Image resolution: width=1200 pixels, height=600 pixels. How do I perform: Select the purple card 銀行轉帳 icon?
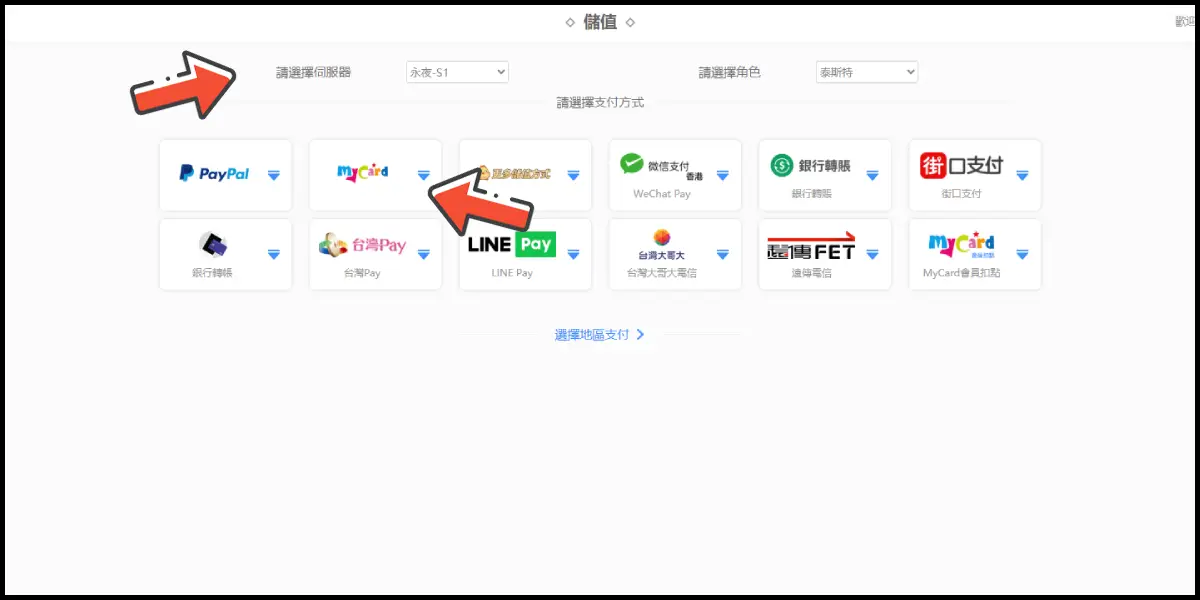213,244
